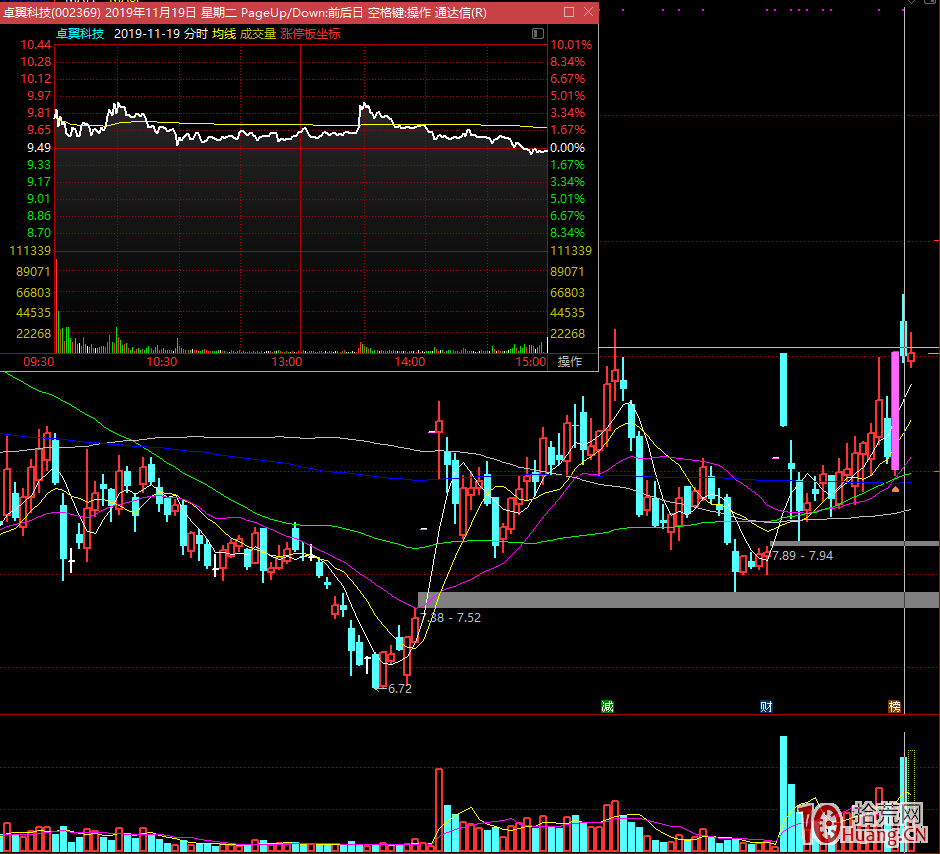The height and width of the screenshot is (854, 940).
Task: Open the 操作 actions menu
Action: click(x=569, y=362)
